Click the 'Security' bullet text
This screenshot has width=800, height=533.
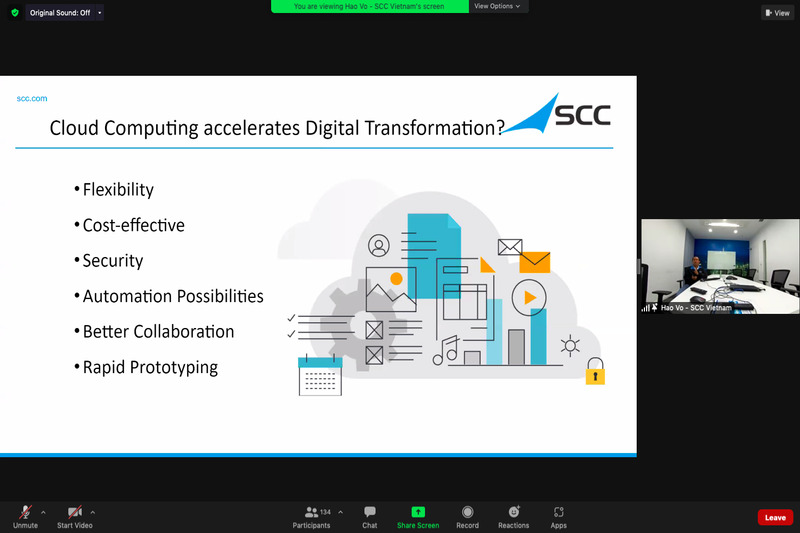(113, 261)
